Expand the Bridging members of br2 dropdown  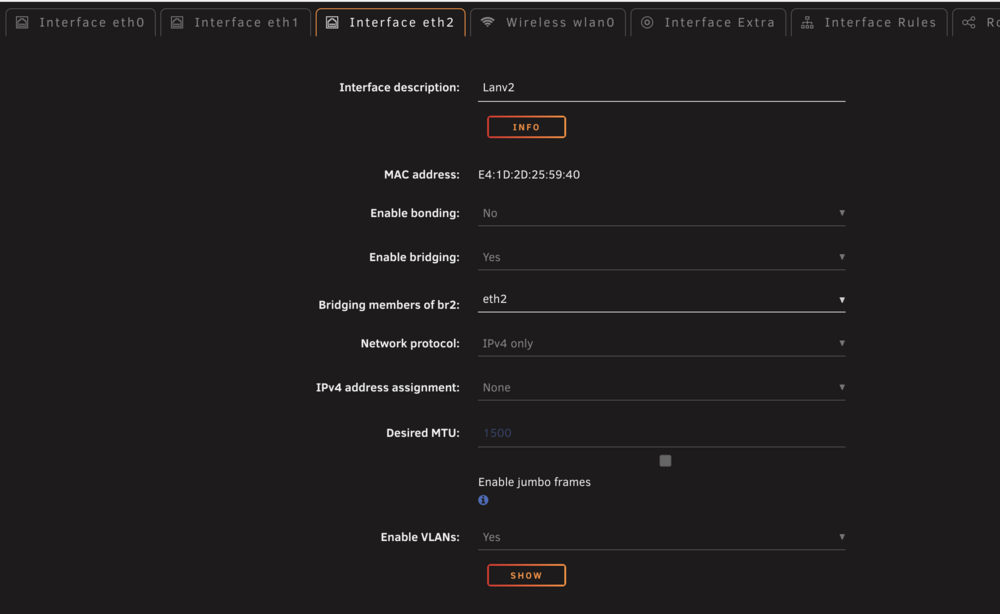[661, 299]
